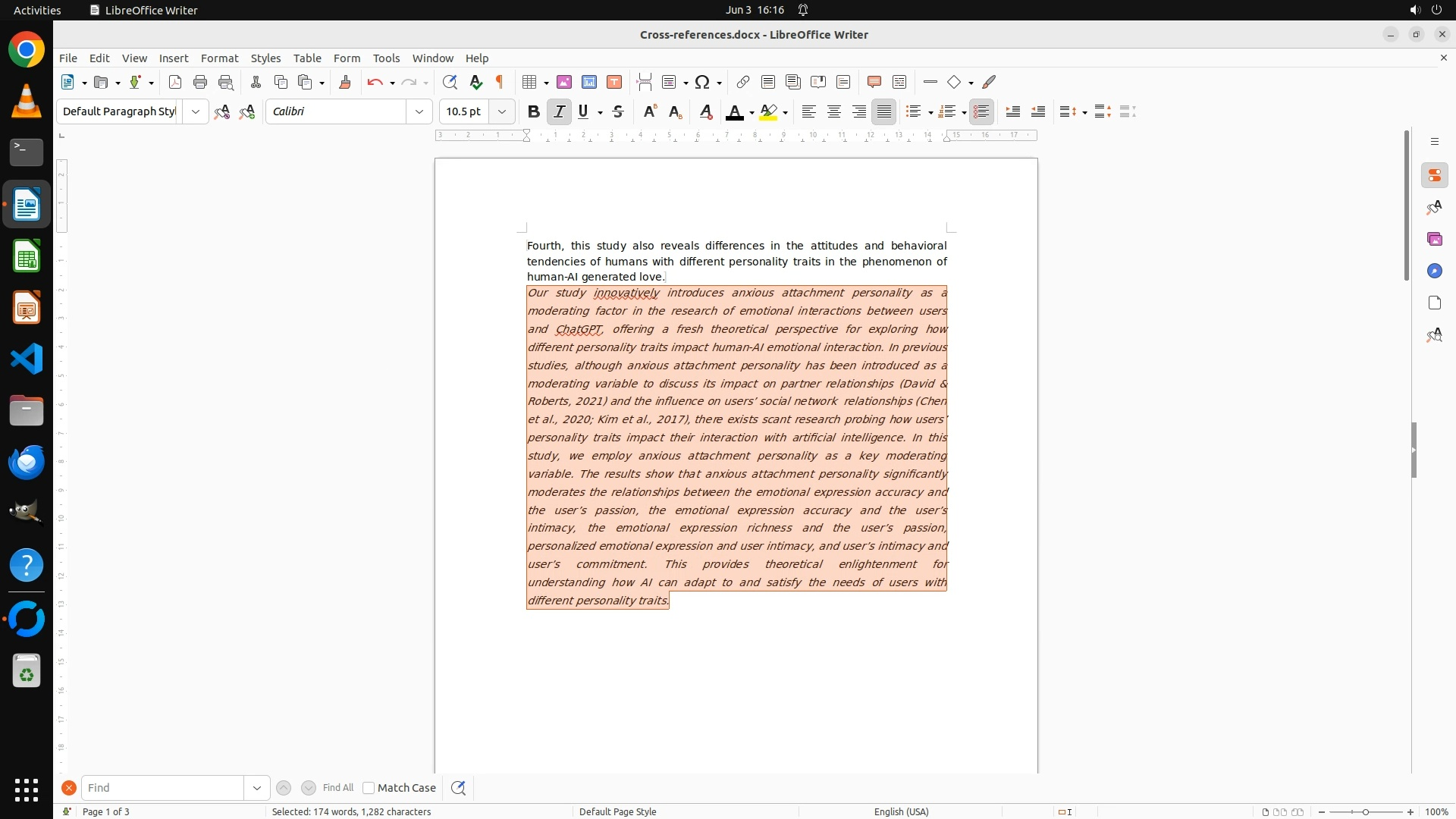Screen dimensions: 1456x819
Task: Click the font color red swatch
Action: [733, 112]
